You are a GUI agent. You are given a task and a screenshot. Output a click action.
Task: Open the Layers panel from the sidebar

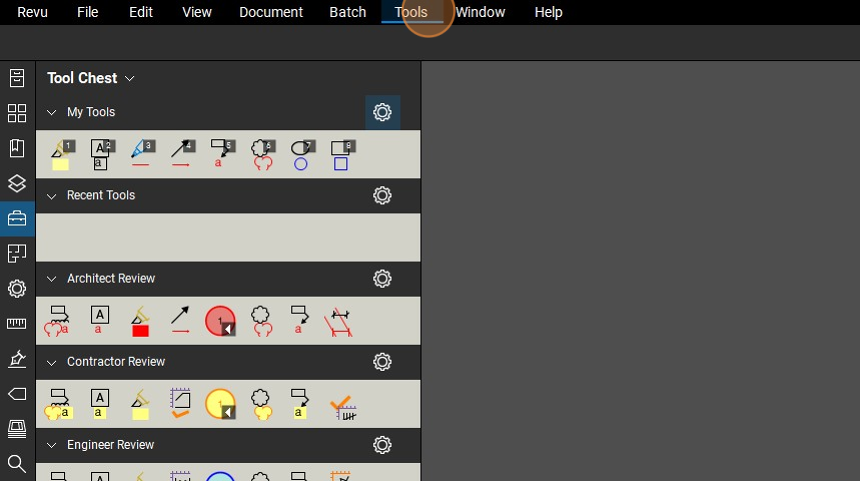[17, 183]
